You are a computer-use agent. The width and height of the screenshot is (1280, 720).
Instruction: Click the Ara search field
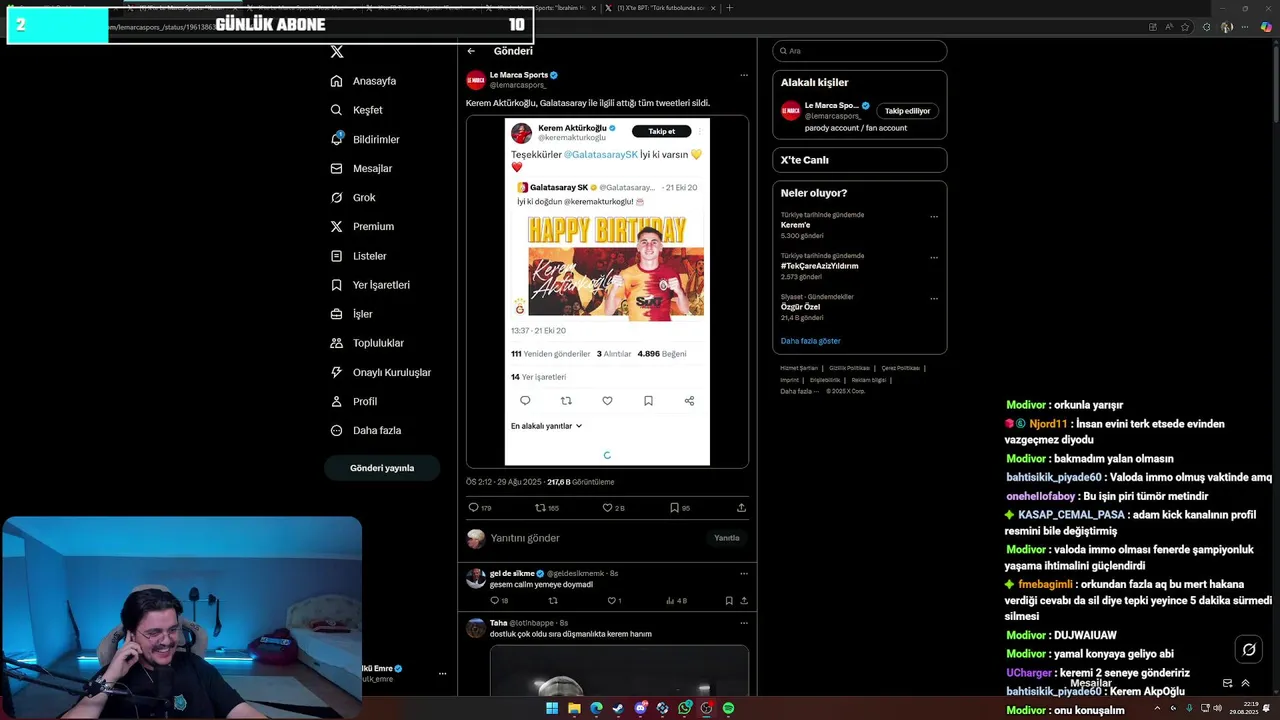pyautogui.click(x=859, y=51)
